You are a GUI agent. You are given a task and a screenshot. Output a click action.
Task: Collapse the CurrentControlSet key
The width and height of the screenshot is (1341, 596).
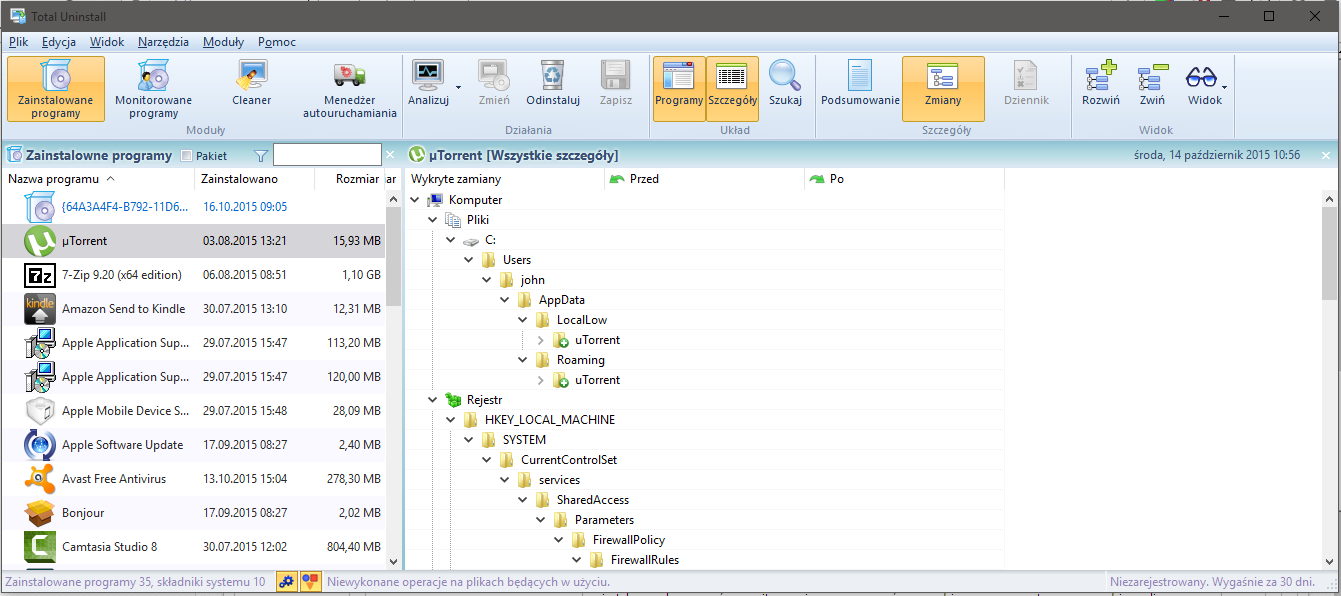(488, 460)
